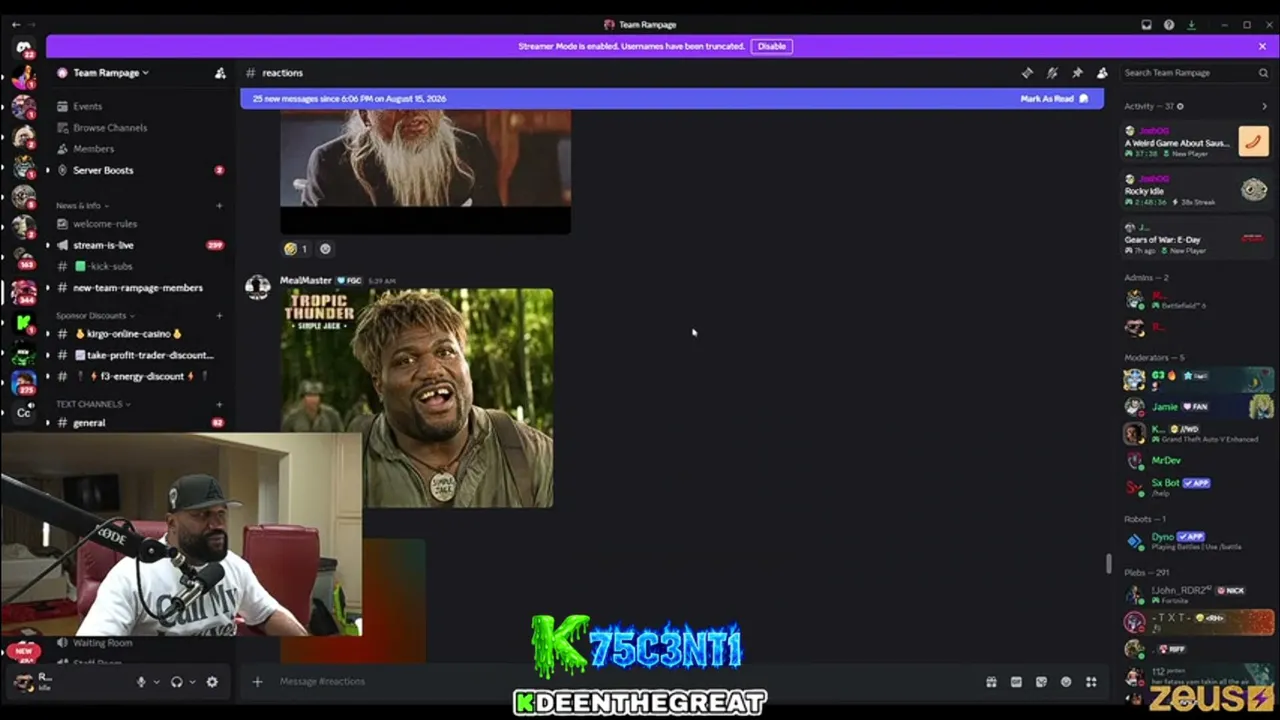
Task: Dismiss the Streamer Mode banner
Action: coord(1262,46)
